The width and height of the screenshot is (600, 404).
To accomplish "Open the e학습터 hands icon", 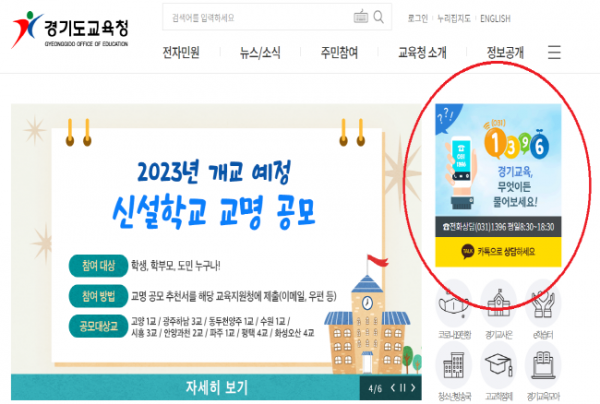I will [543, 303].
